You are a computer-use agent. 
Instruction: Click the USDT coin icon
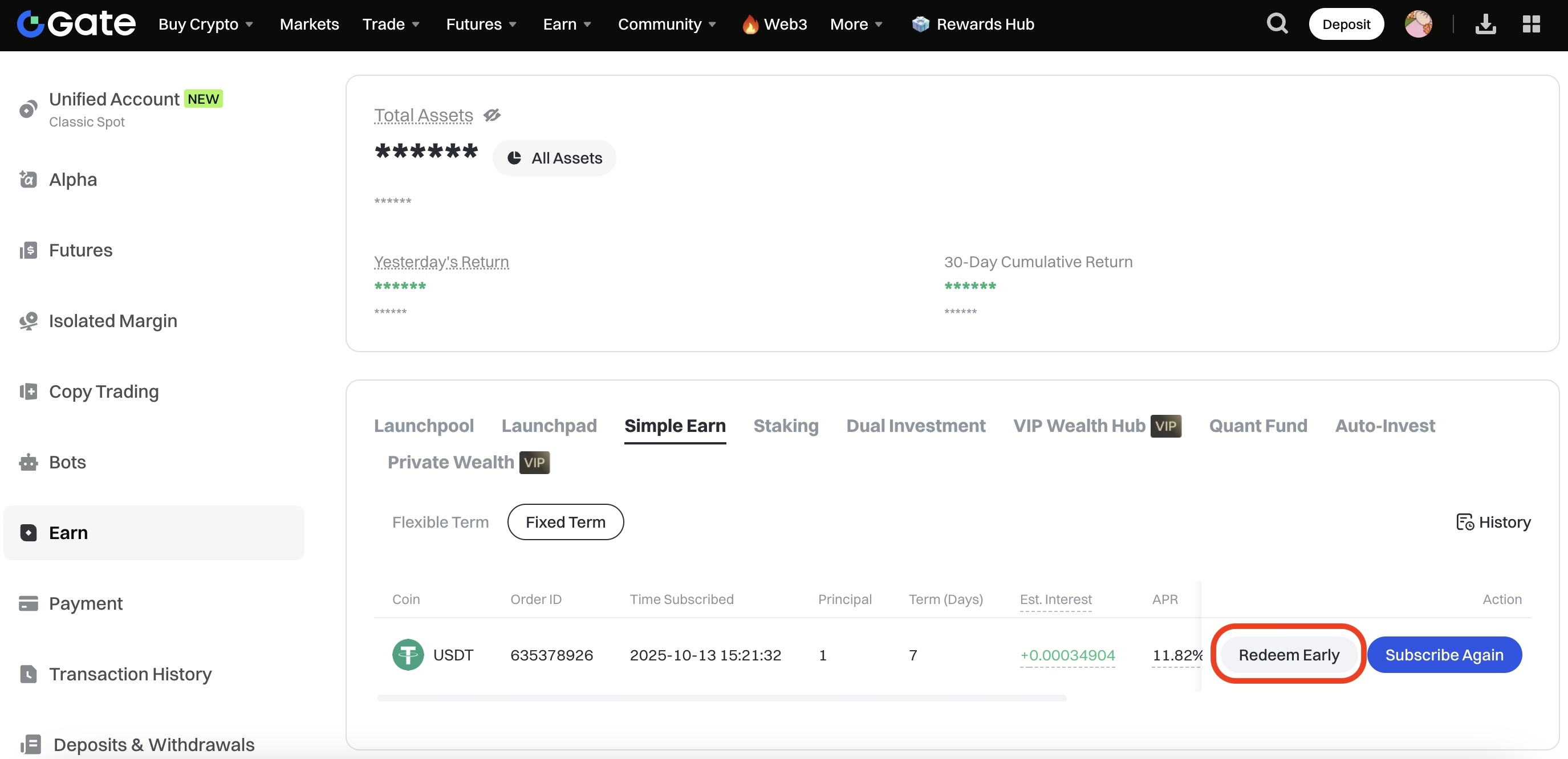point(408,655)
